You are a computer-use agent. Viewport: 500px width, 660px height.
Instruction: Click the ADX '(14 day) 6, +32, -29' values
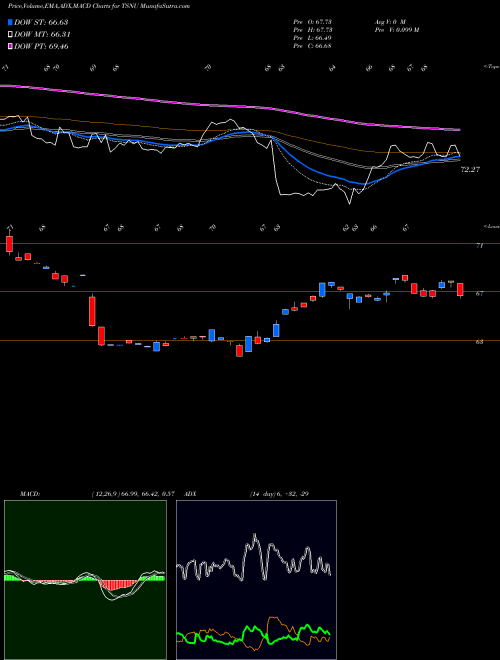[279, 494]
